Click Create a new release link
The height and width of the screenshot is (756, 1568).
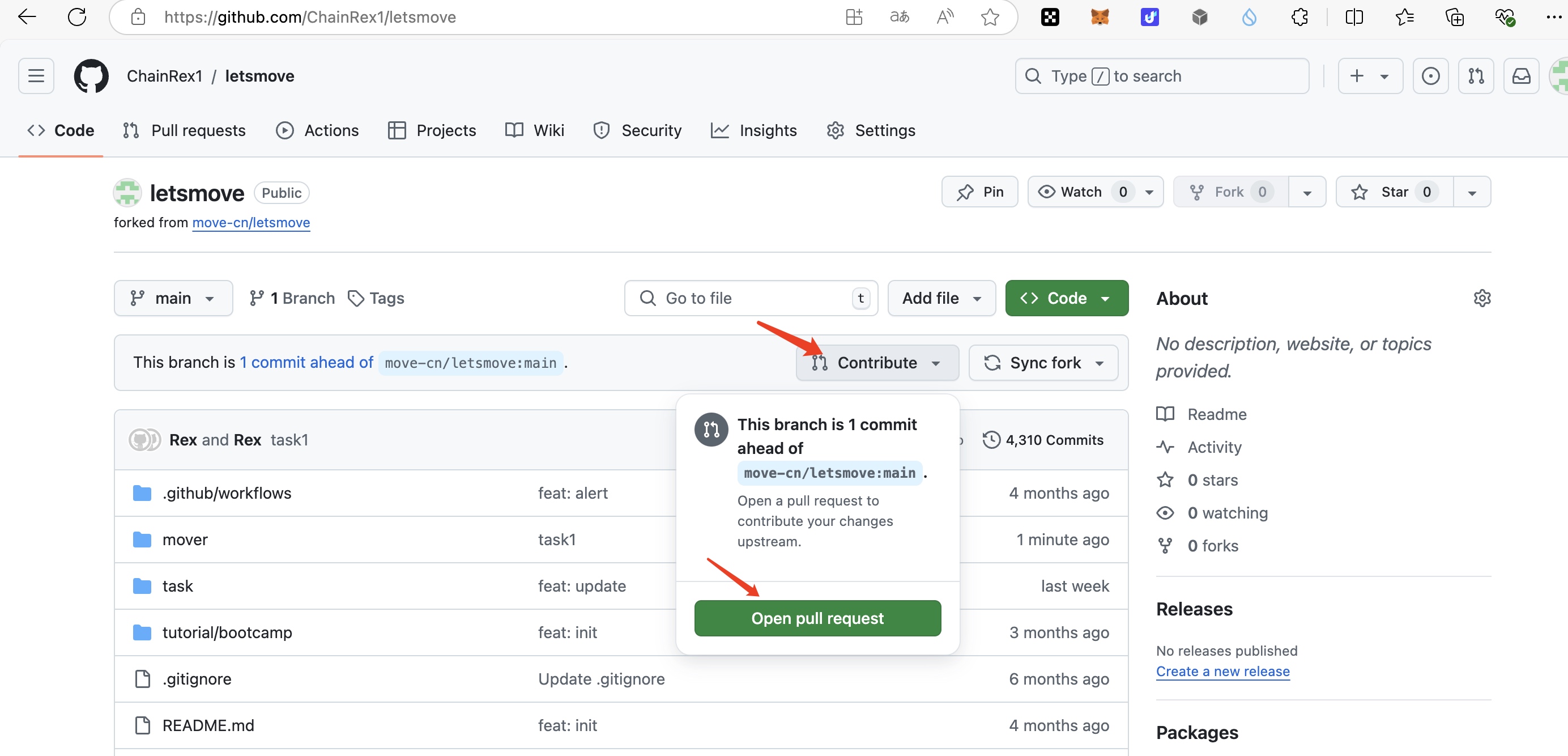(1222, 671)
